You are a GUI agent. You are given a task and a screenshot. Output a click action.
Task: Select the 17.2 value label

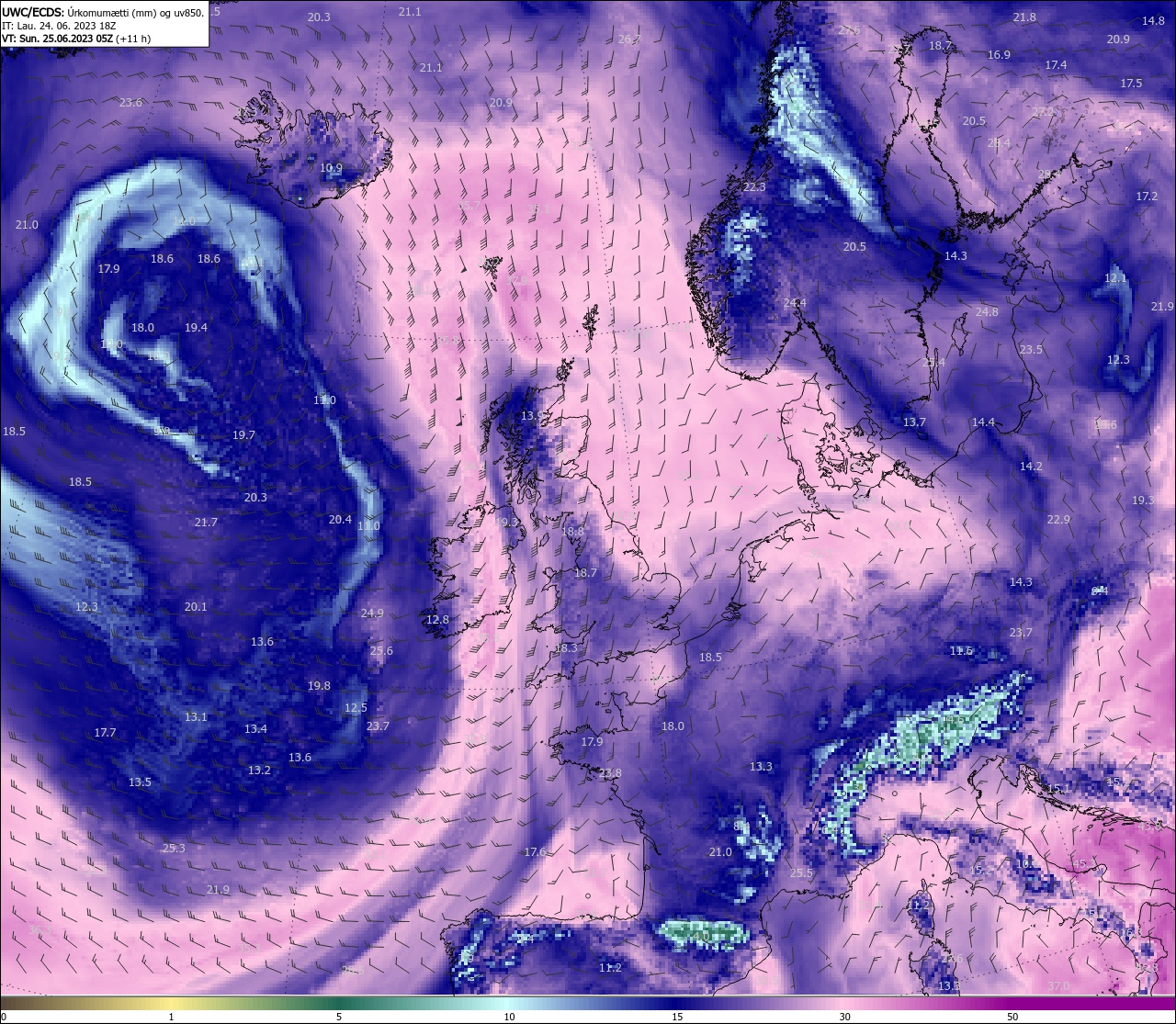click(1147, 197)
